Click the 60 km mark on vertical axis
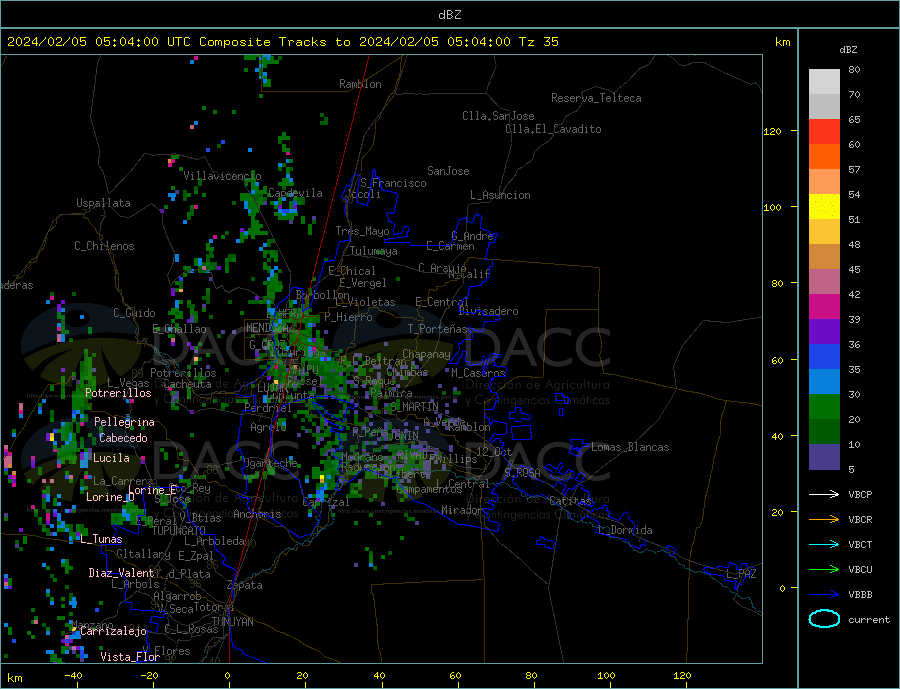The width and height of the screenshot is (900, 689). click(777, 361)
